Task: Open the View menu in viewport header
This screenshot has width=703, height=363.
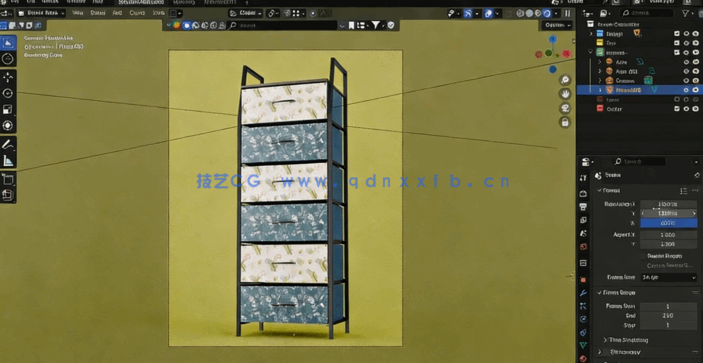Action: [78, 13]
